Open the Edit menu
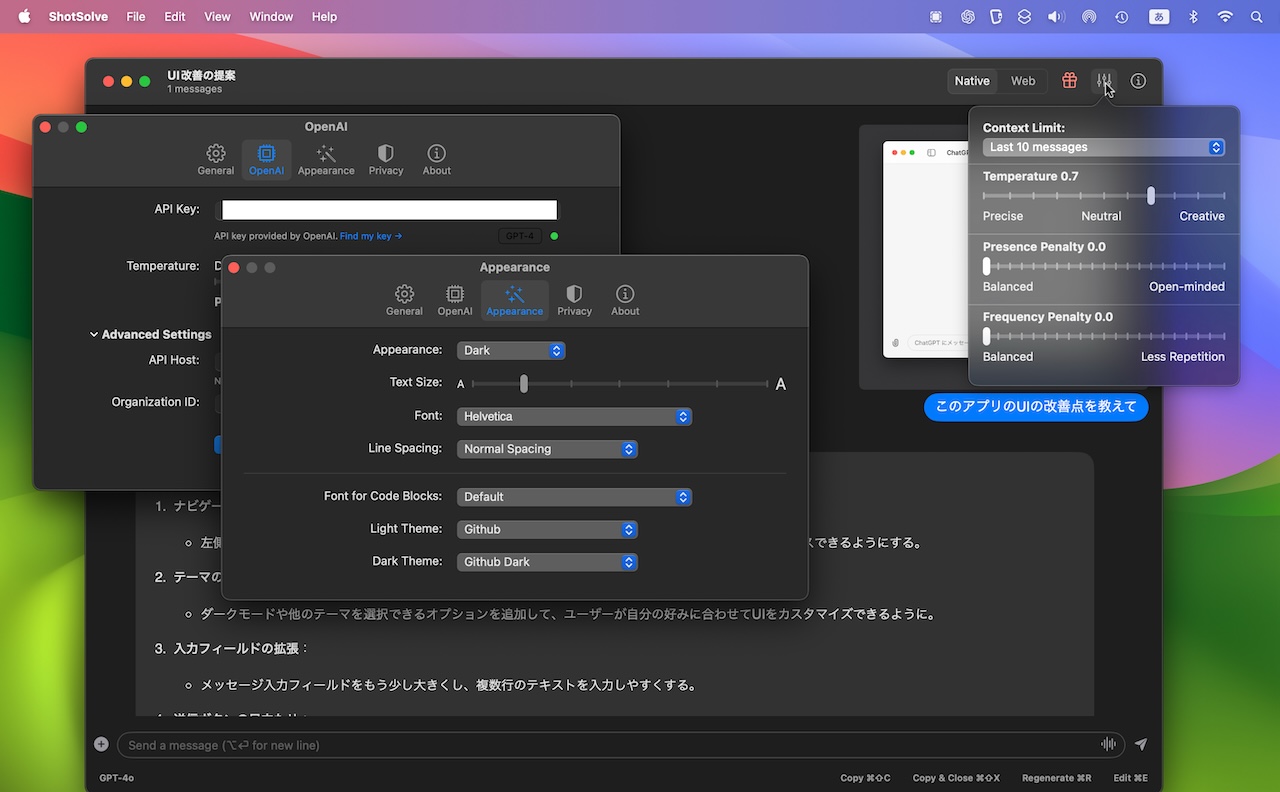The height and width of the screenshot is (792, 1280). pyautogui.click(x=175, y=17)
